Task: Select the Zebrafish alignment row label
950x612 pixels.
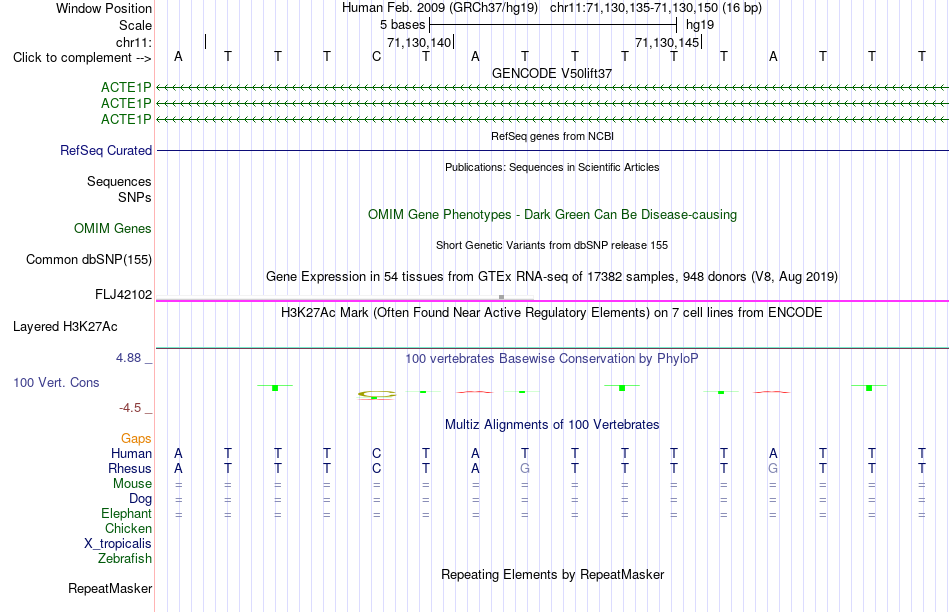Action: 124,558
